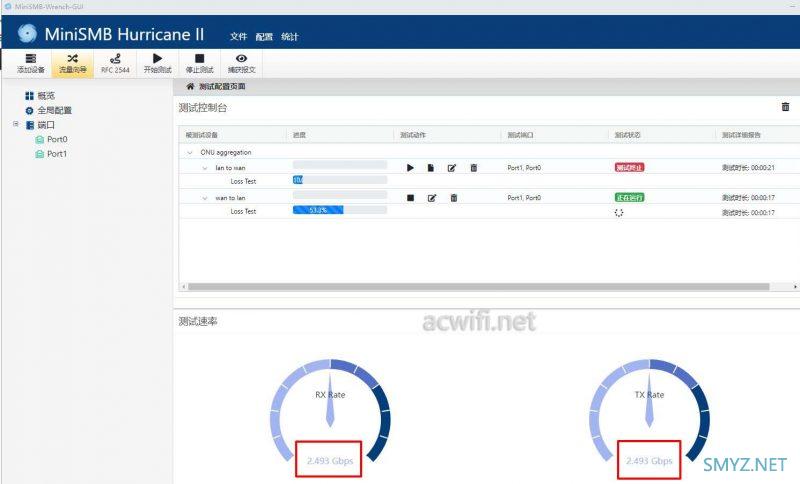The width and height of the screenshot is (800, 484).
Task: Click the 被测试设备 column header
Action: point(201,135)
